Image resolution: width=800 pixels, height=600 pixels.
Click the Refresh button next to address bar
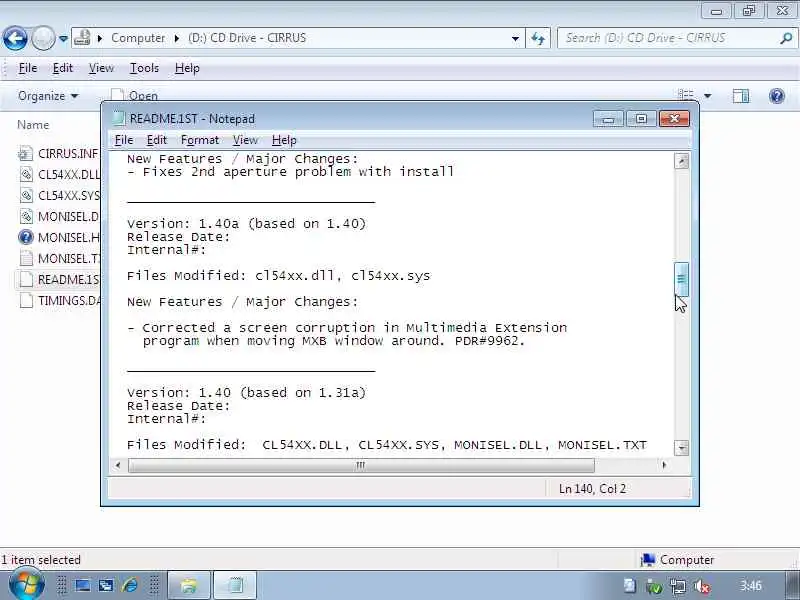pos(538,38)
